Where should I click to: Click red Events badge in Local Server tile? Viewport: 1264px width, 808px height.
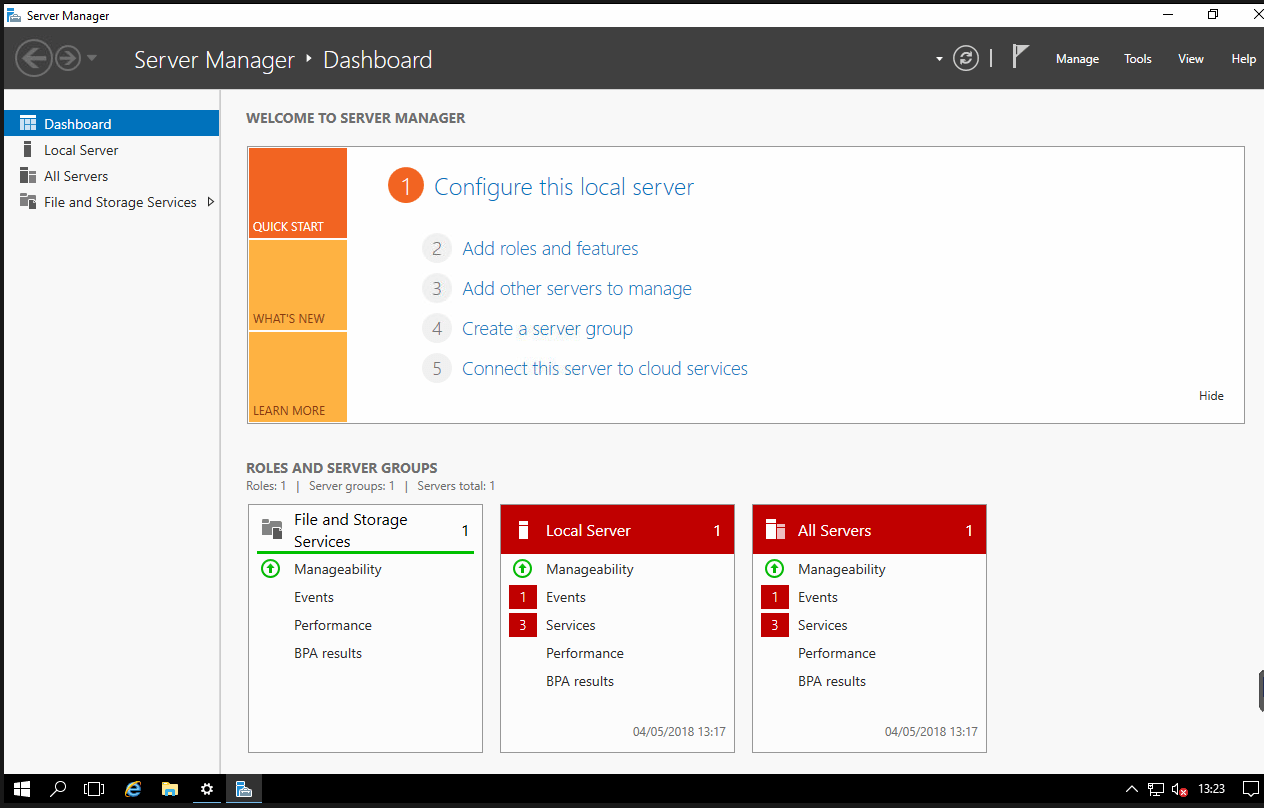coord(523,597)
